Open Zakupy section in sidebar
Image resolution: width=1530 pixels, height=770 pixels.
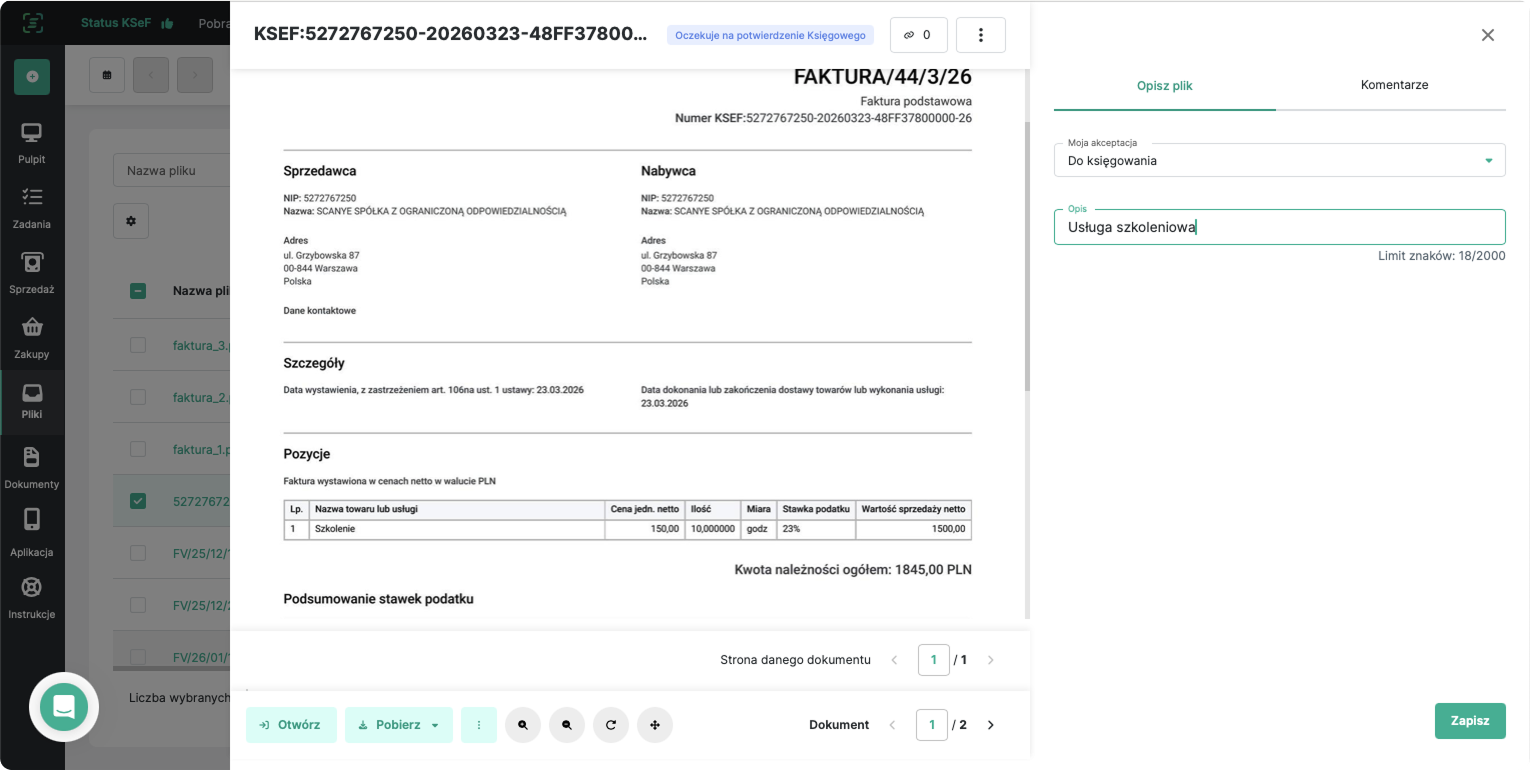tap(32, 338)
